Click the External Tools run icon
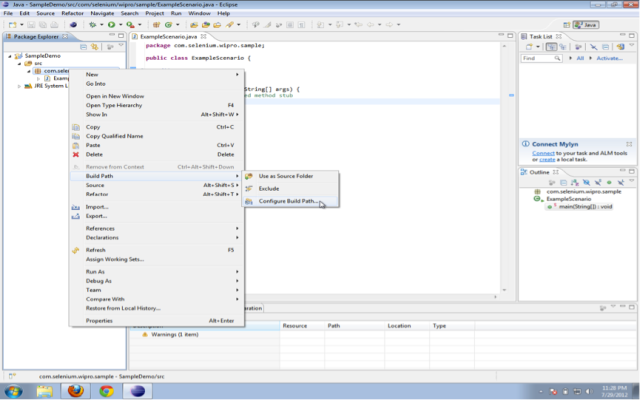The image size is (640, 400). (130, 25)
